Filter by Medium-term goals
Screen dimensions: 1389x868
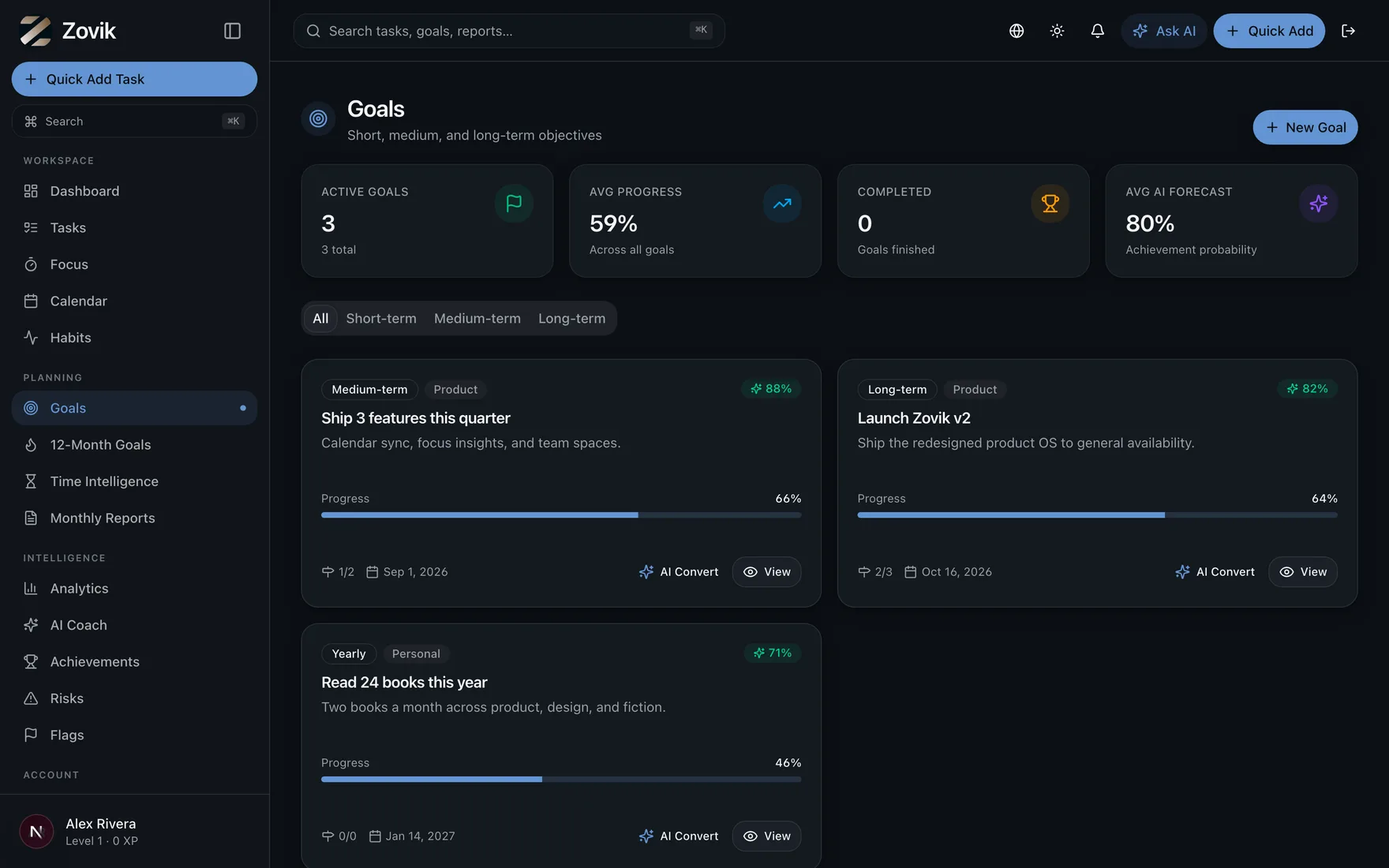point(477,319)
